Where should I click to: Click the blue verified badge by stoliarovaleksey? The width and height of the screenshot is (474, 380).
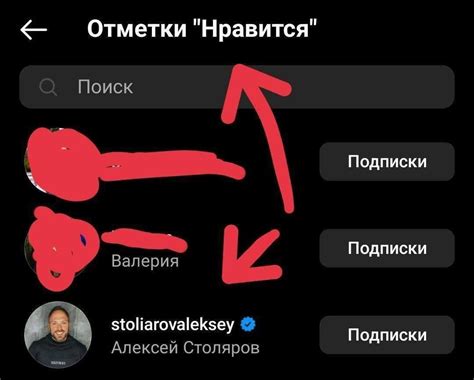point(248,324)
